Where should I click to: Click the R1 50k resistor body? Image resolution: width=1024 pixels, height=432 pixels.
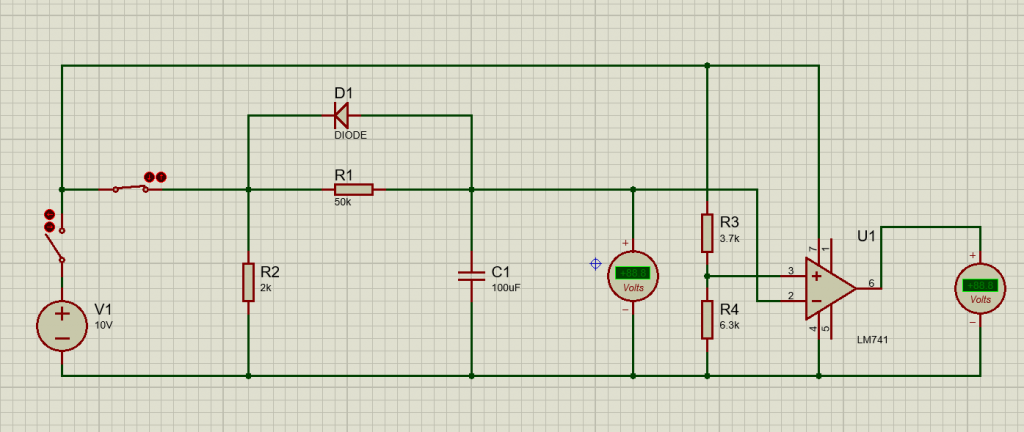[x=353, y=189]
